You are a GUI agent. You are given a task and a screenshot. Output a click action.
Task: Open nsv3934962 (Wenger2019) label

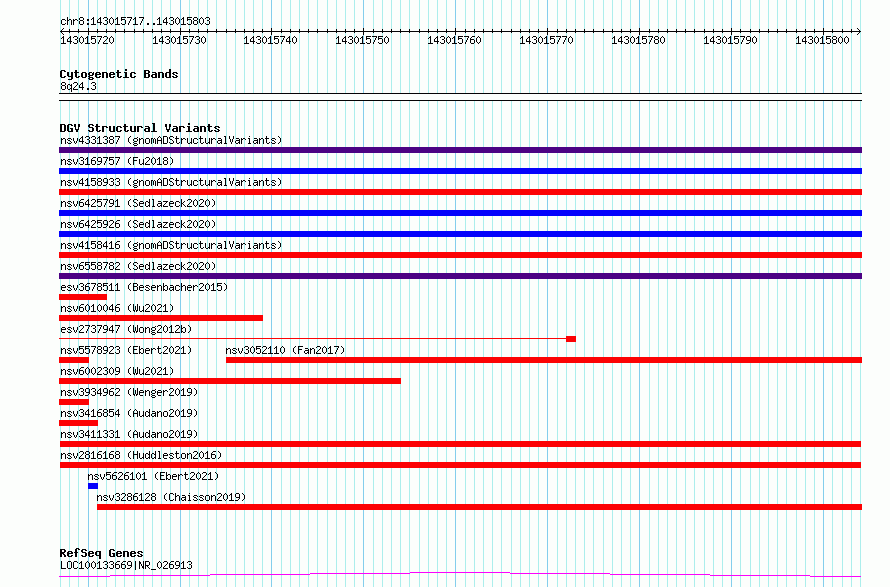coord(129,392)
